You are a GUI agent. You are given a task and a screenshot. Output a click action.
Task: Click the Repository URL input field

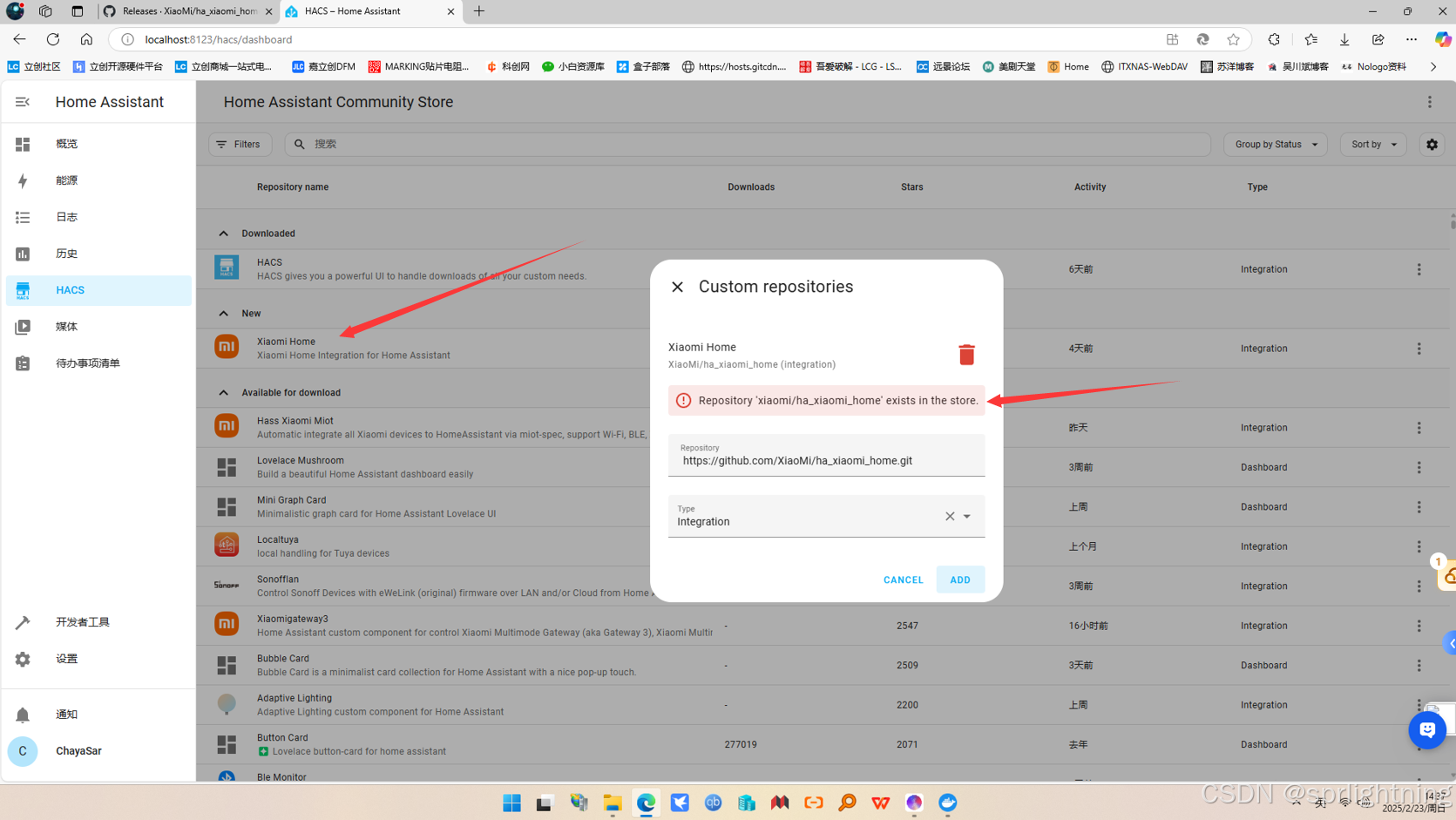(x=826, y=455)
